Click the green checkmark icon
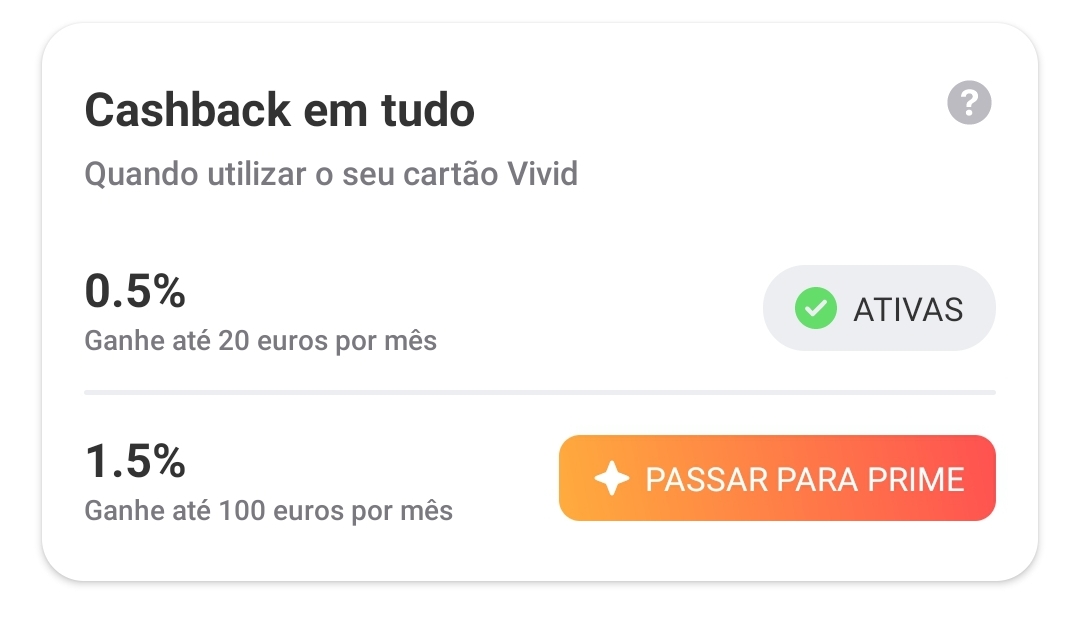The height and width of the screenshot is (619, 1079). [x=815, y=309]
